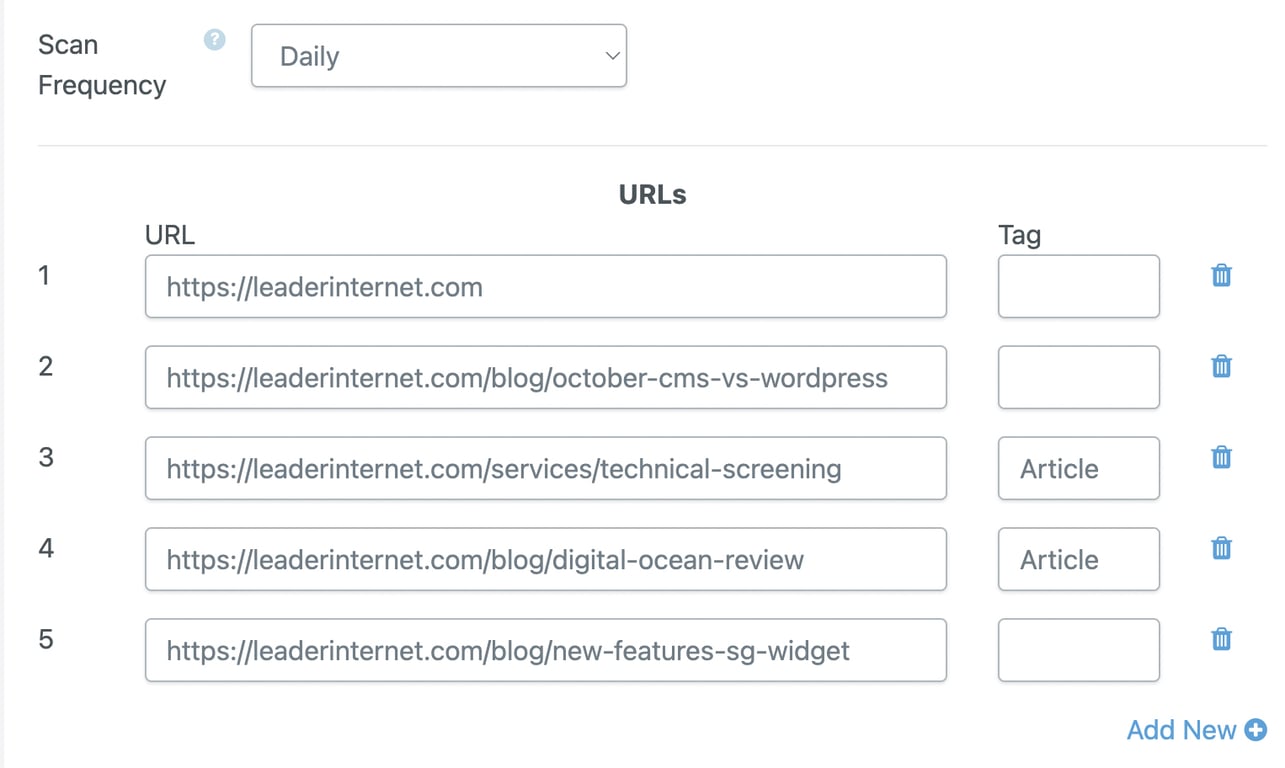Edit the technical-screening URL field
The height and width of the screenshot is (768, 1285).
coord(545,469)
